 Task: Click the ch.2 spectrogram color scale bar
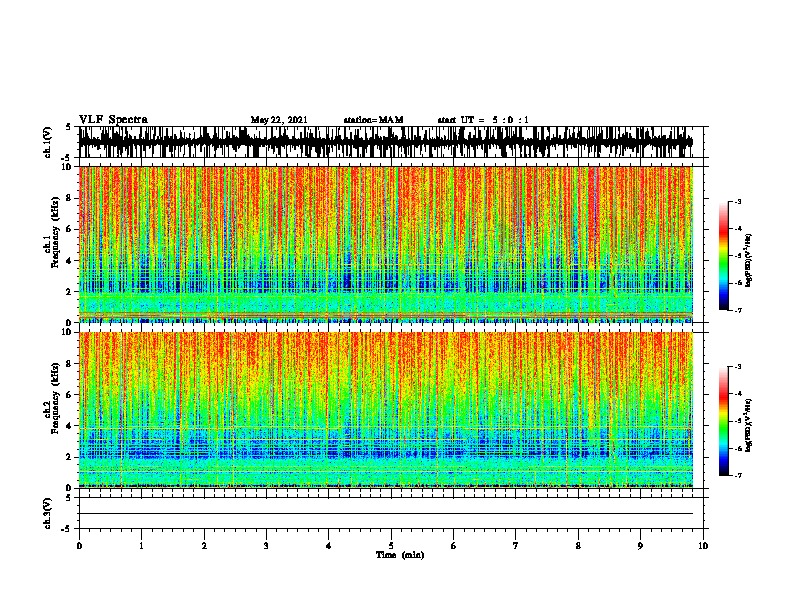pos(724,421)
